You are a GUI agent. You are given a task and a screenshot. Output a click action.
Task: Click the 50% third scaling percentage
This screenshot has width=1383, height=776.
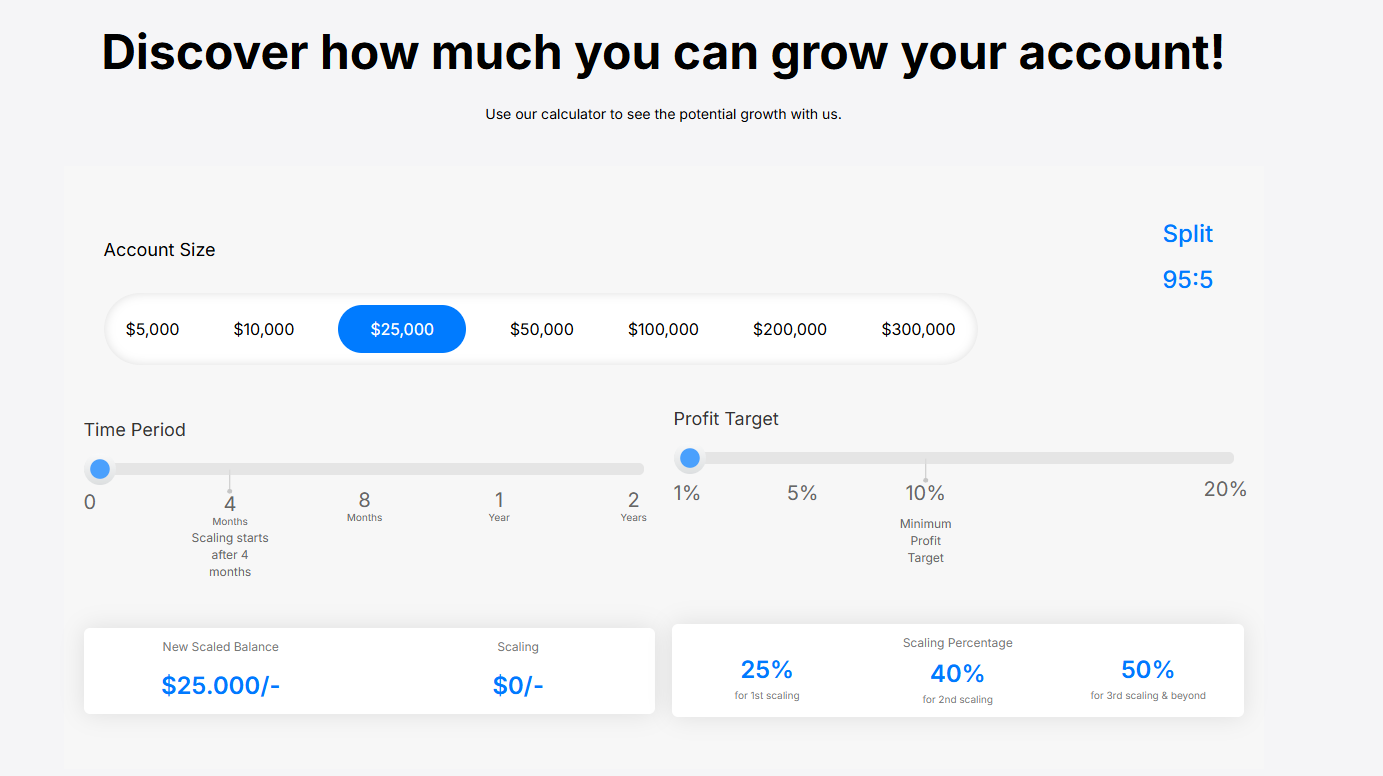(x=1148, y=669)
